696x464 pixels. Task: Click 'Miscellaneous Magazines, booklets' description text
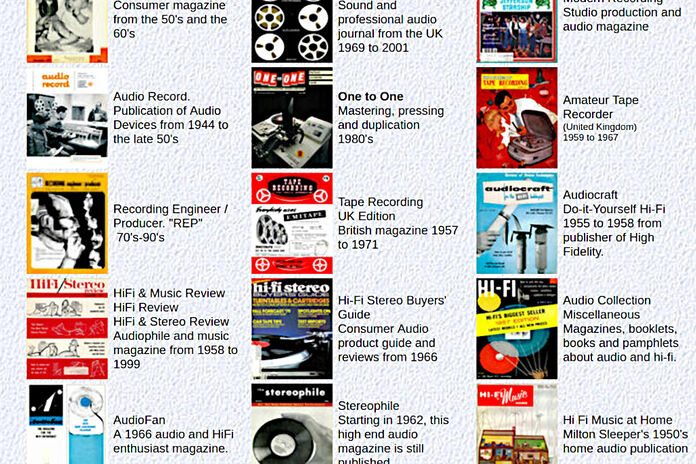coord(621,336)
